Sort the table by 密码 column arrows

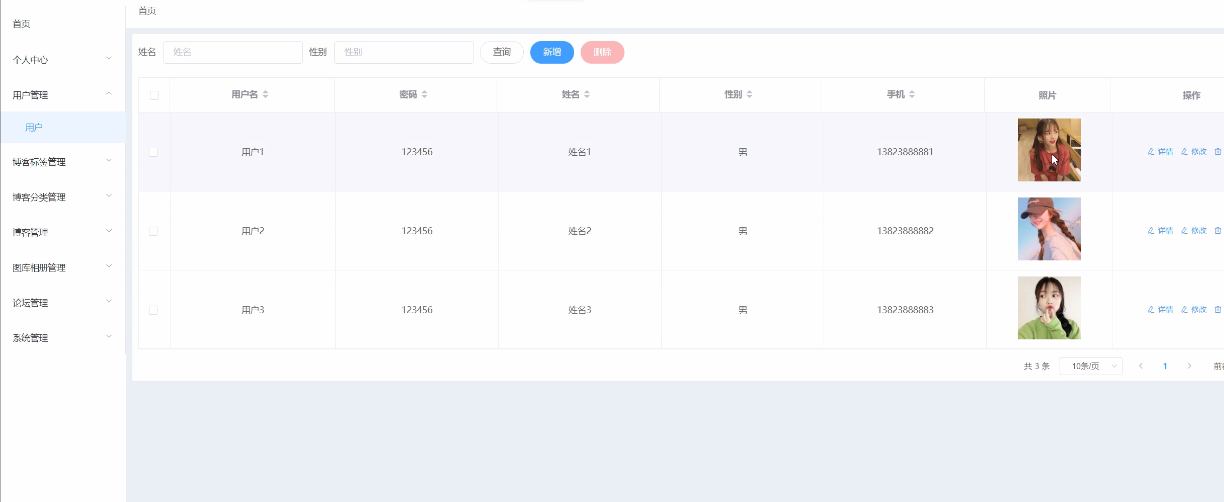click(x=424, y=95)
